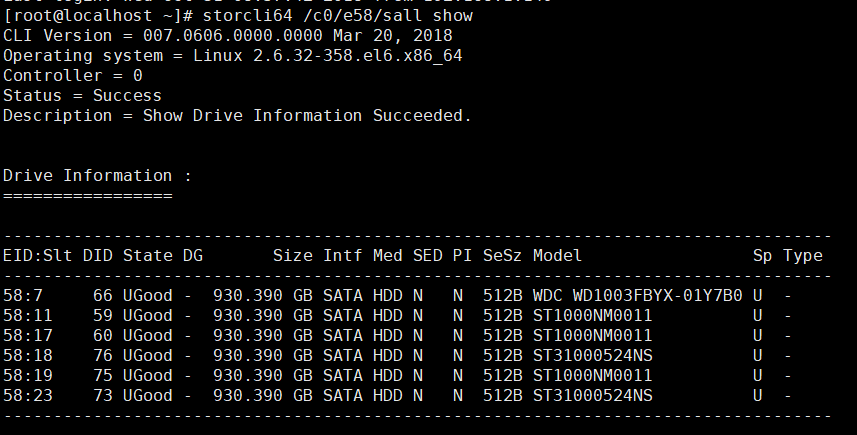
Task: Click the EID:Slt column header
Action: (38, 256)
